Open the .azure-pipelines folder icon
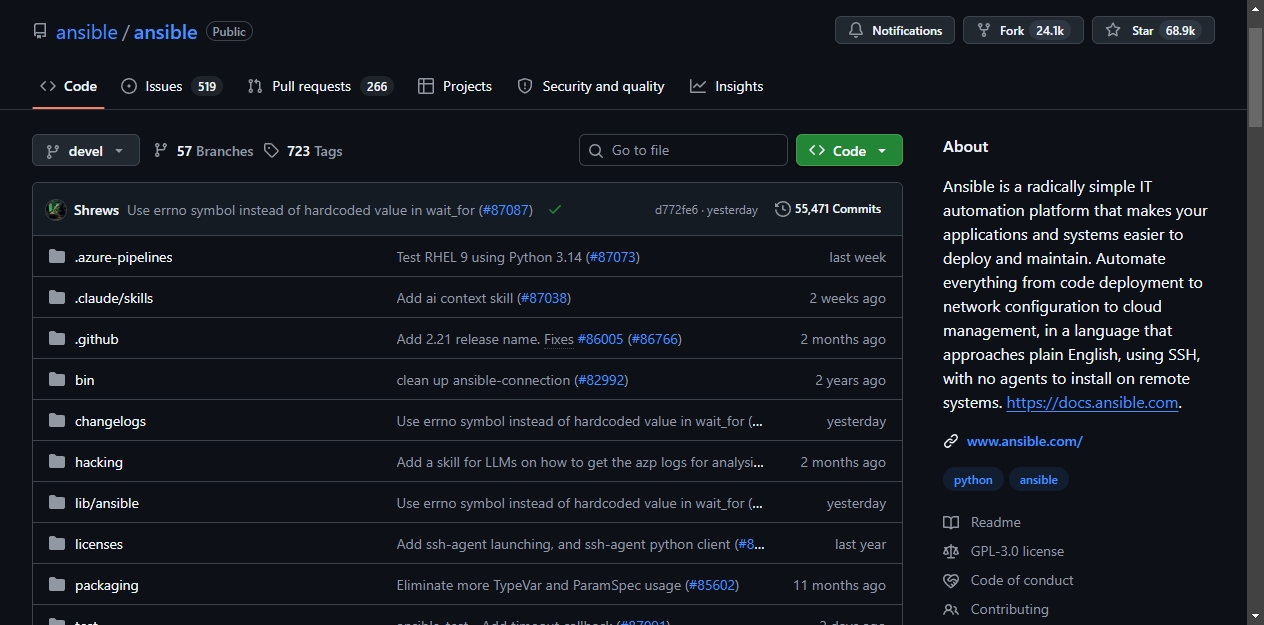The width and height of the screenshot is (1264, 625). pos(57,257)
